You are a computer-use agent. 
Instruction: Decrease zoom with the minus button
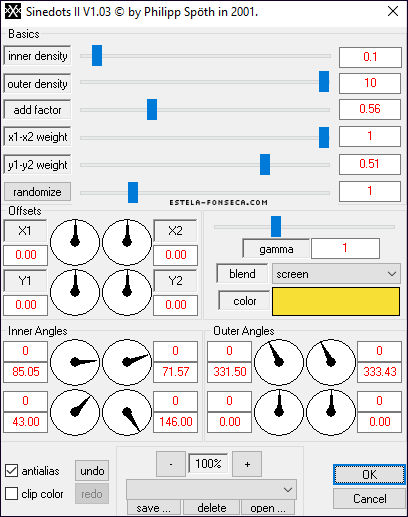click(171, 464)
